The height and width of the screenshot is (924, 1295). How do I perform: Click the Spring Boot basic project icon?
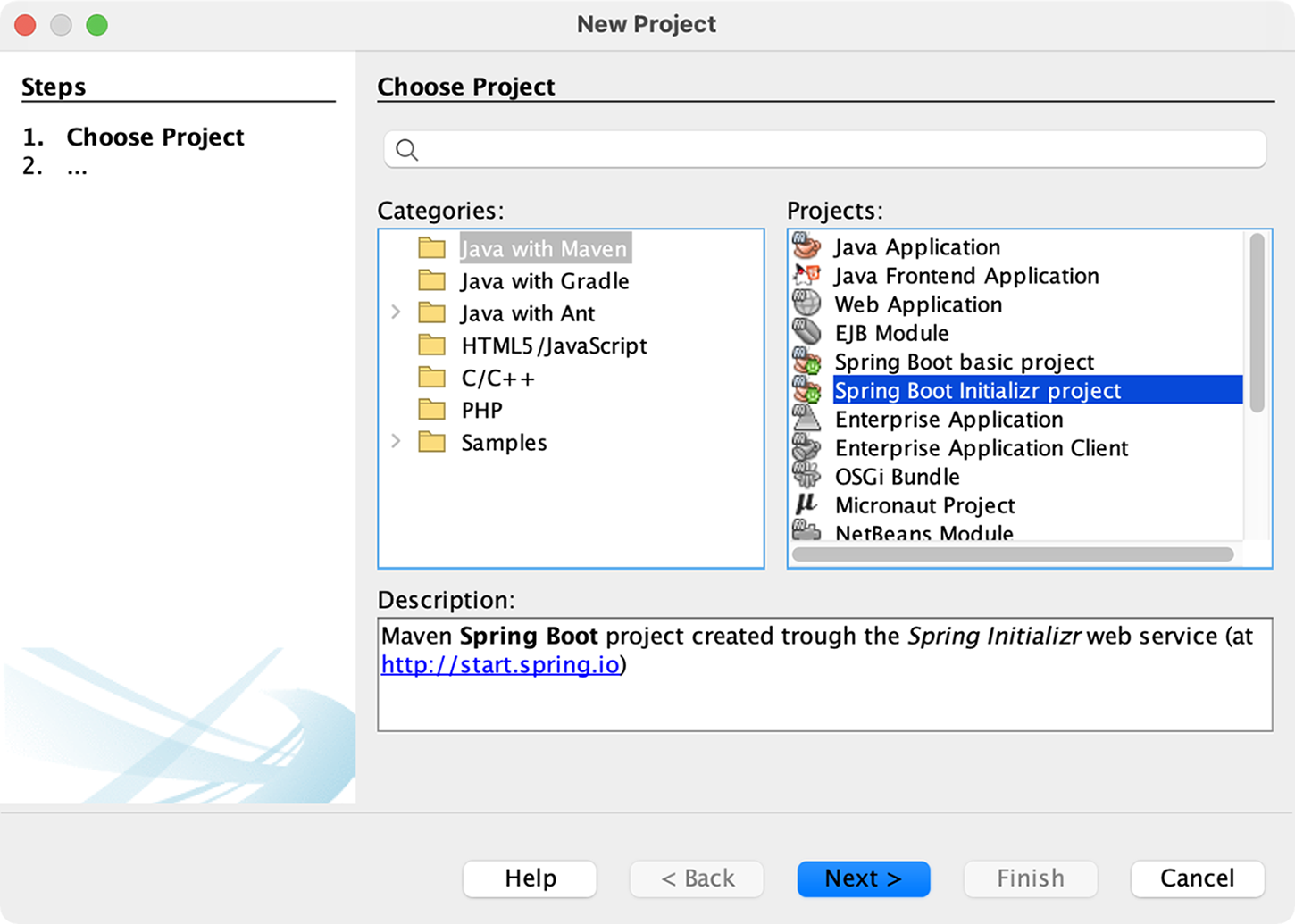tap(806, 361)
